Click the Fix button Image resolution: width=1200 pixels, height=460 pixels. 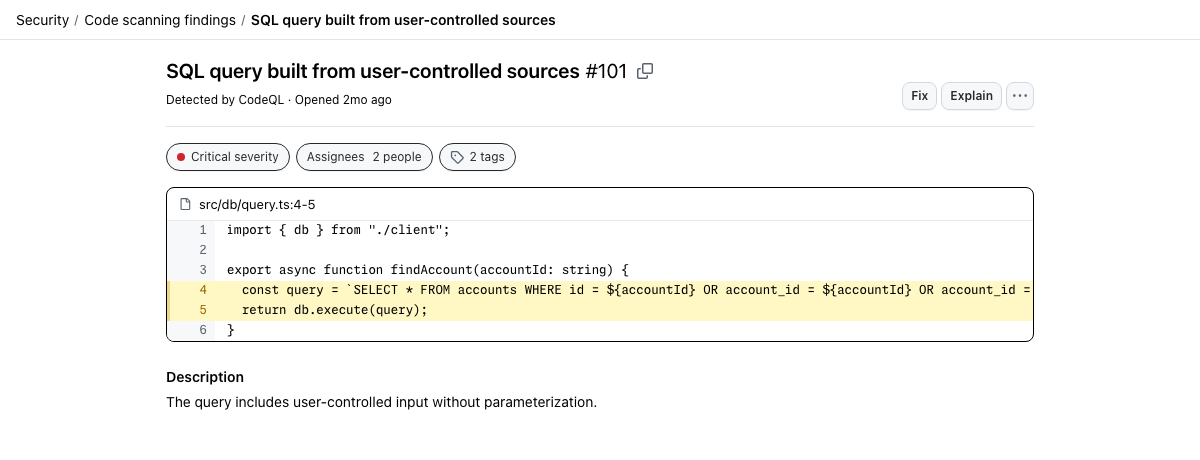pos(919,96)
